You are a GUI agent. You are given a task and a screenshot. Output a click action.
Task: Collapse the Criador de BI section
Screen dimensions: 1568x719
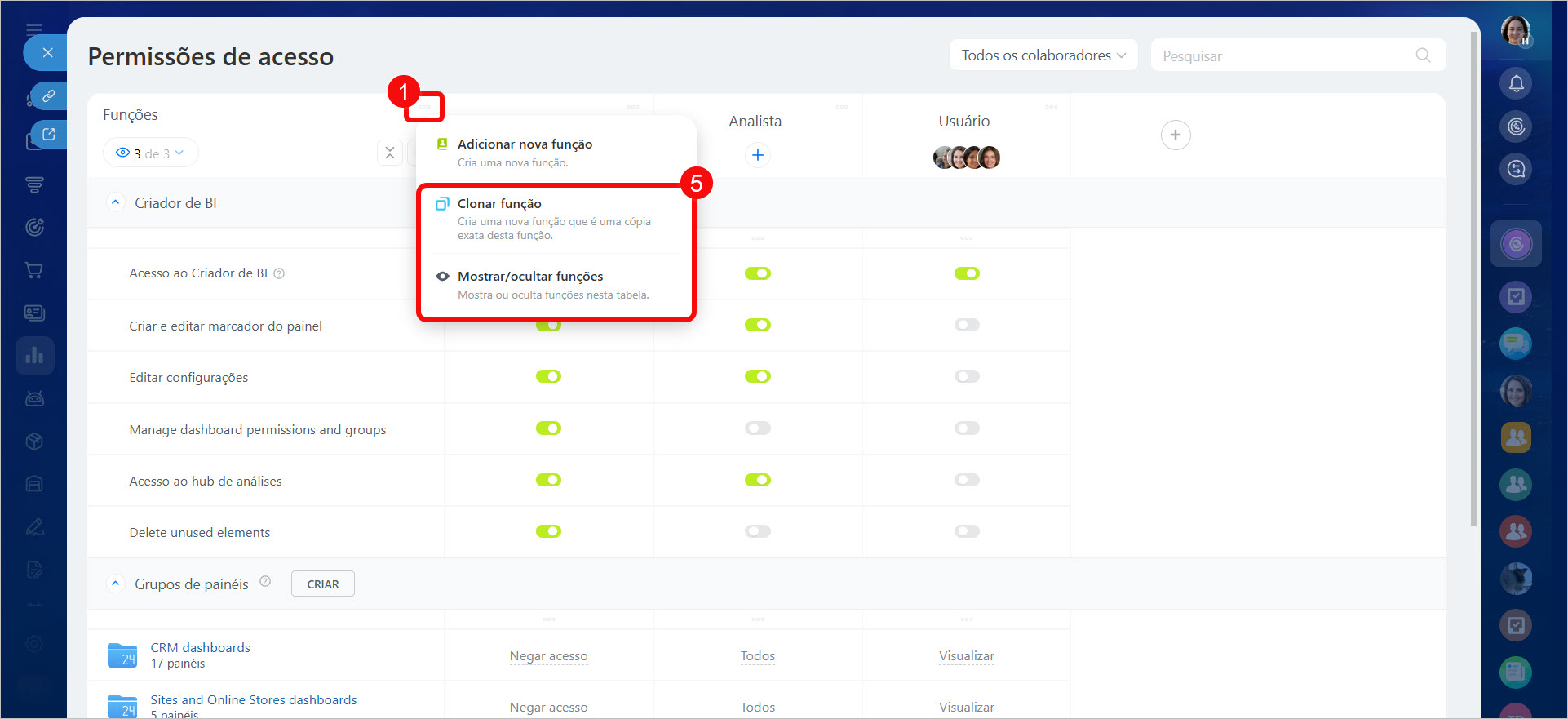[x=115, y=202]
